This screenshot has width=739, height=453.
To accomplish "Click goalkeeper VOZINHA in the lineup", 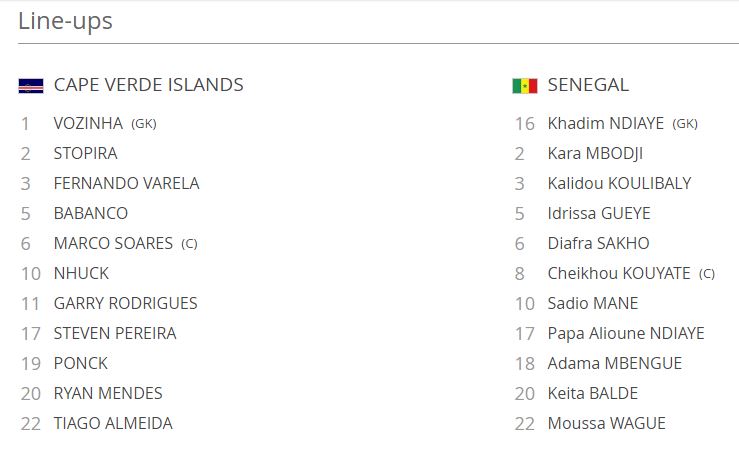I will (x=88, y=123).
